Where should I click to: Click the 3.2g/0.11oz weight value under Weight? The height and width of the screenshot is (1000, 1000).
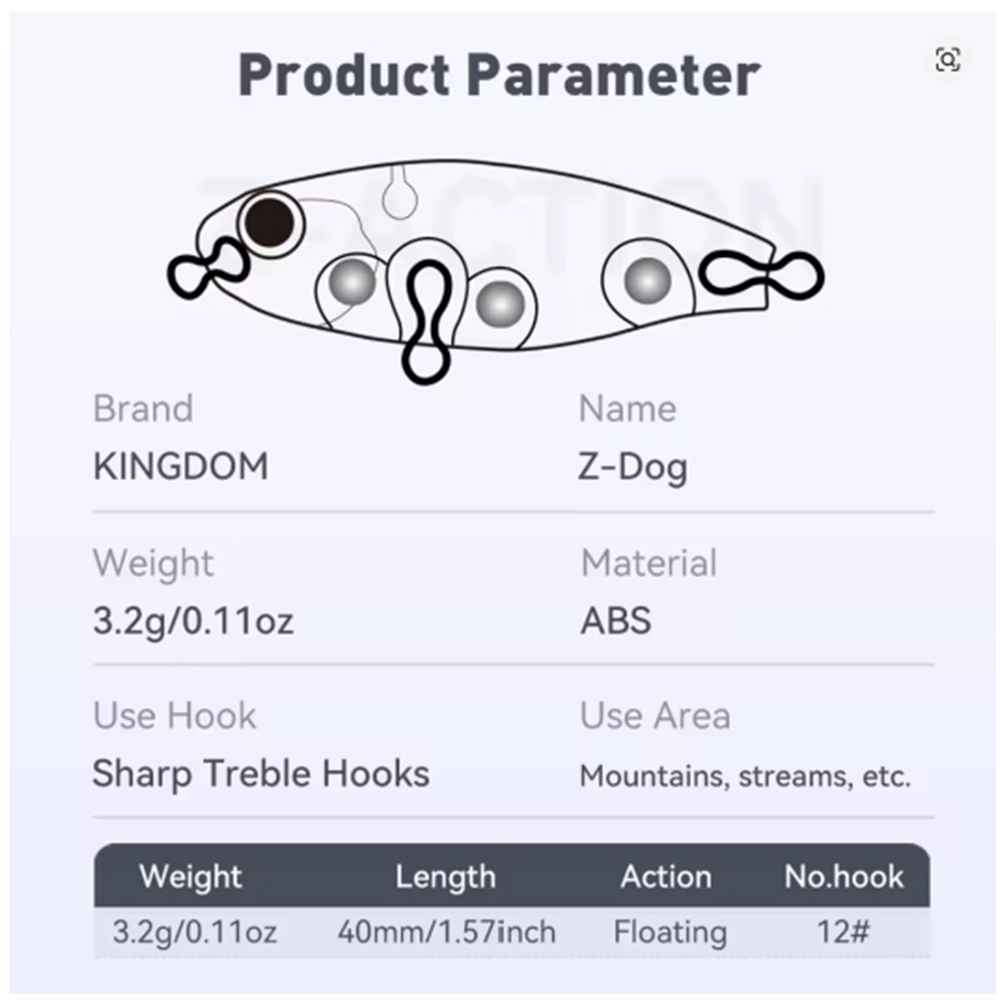193,621
